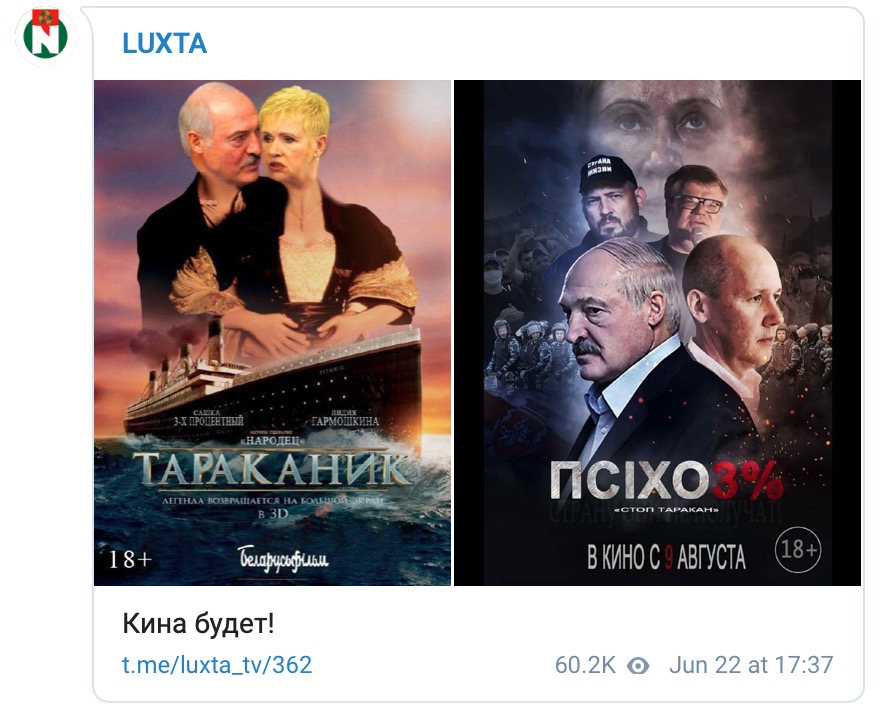This screenshot has height=724, width=884.
Task: Open the ТАРАКАНИК poster title
Action: tap(272, 469)
